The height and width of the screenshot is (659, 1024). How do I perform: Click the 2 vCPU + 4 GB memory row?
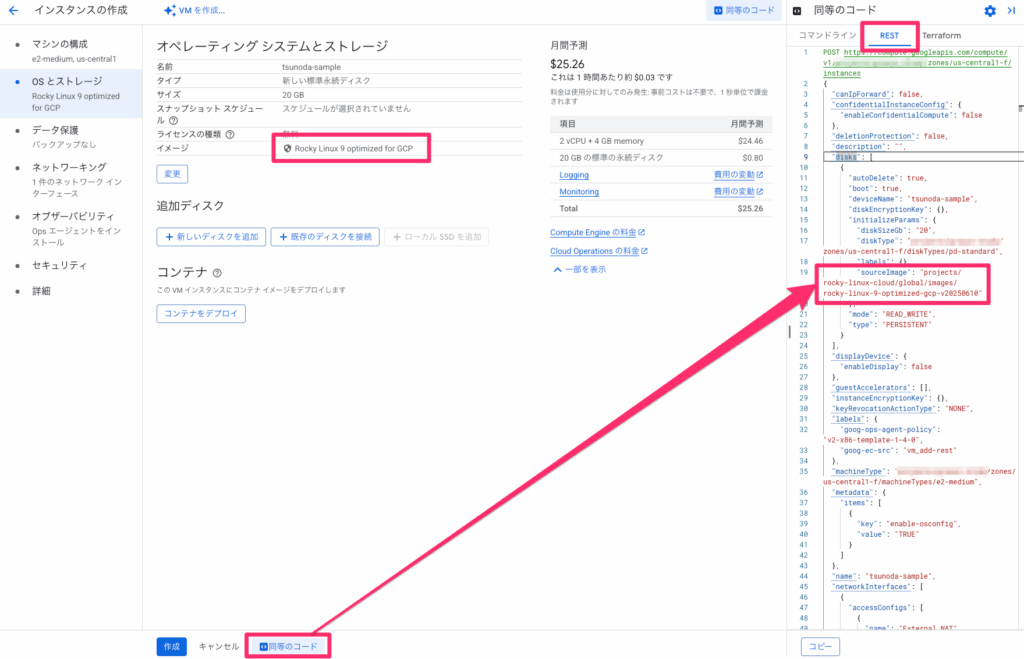pos(661,141)
